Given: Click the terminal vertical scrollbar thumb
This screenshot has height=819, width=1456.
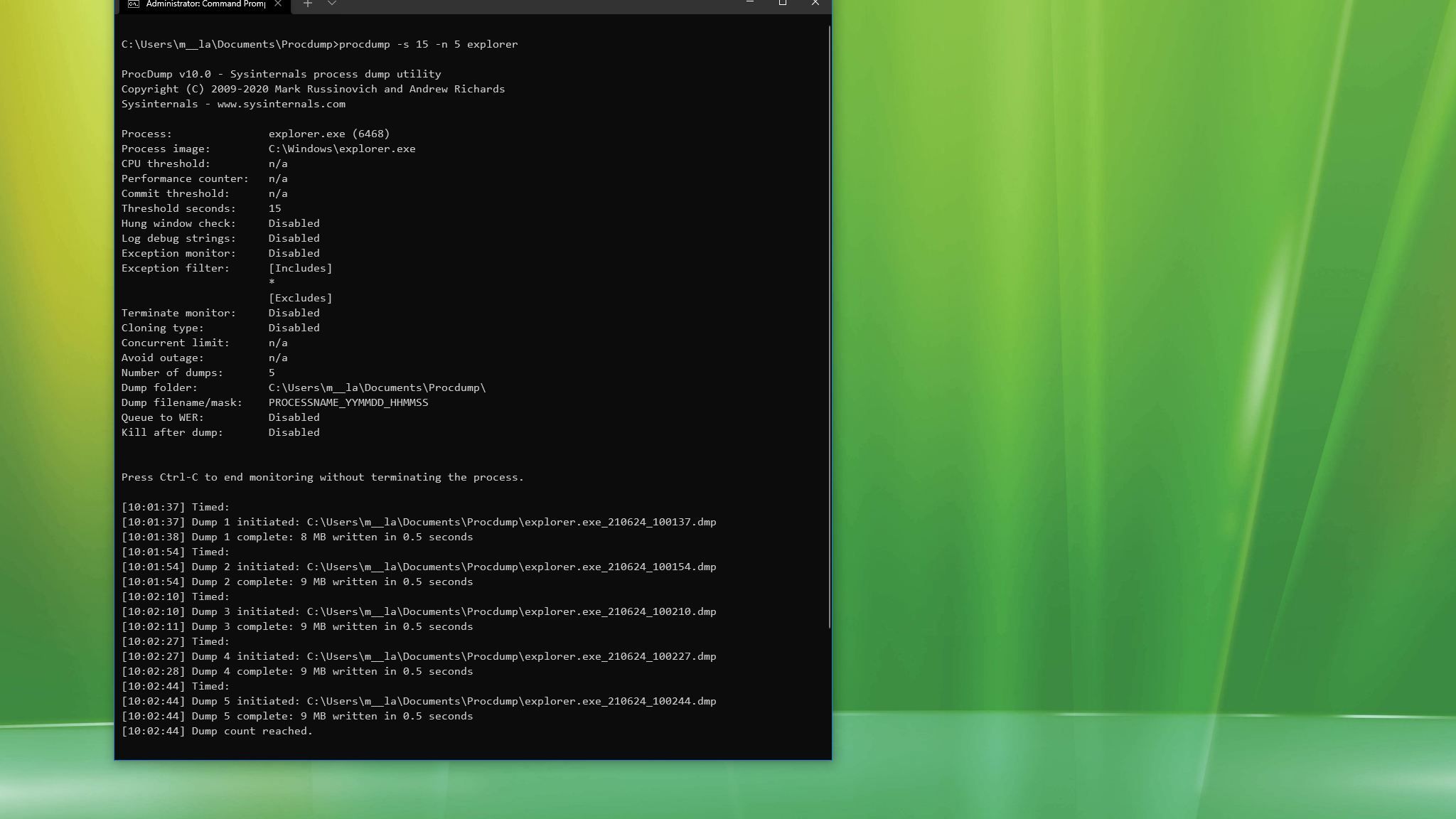Looking at the screenshot, I should pos(829,327).
